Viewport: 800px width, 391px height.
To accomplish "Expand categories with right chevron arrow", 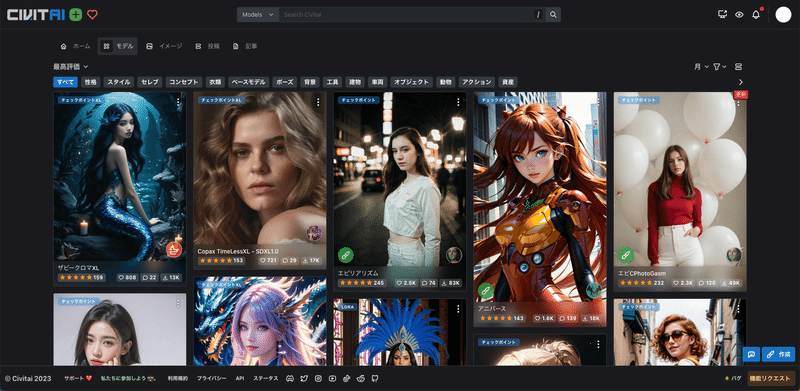I will tap(741, 82).
